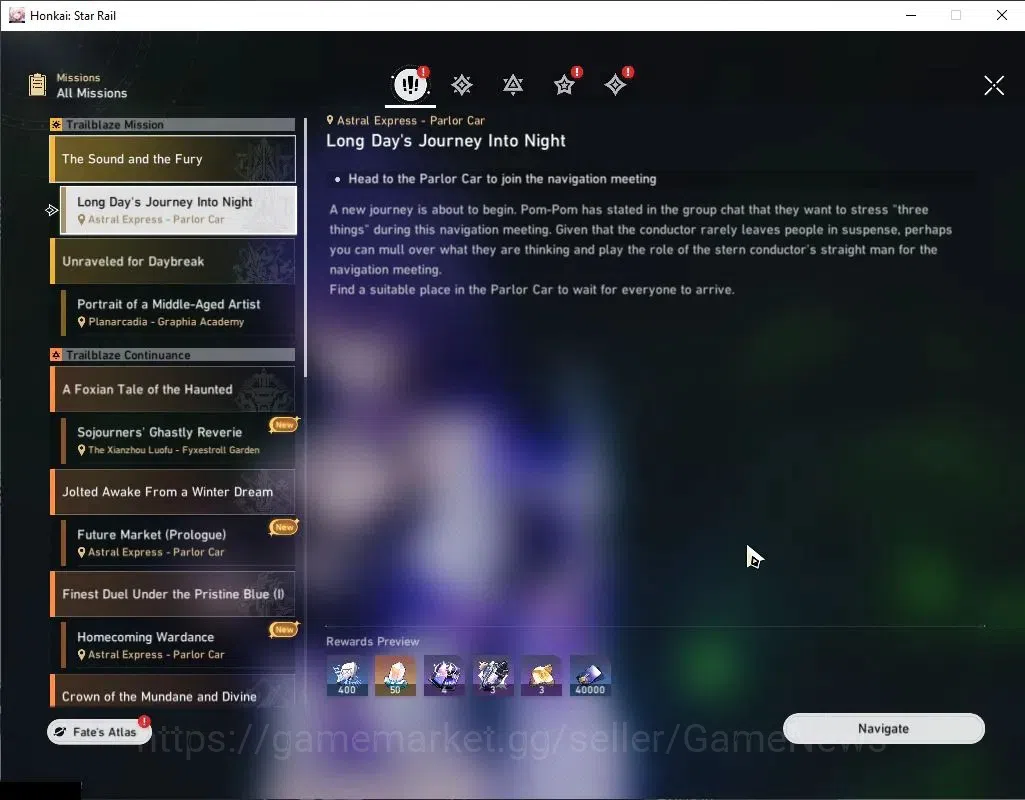Open A Foxian Tale of the Haunted group
Image resolution: width=1025 pixels, height=800 pixels.
(173, 390)
